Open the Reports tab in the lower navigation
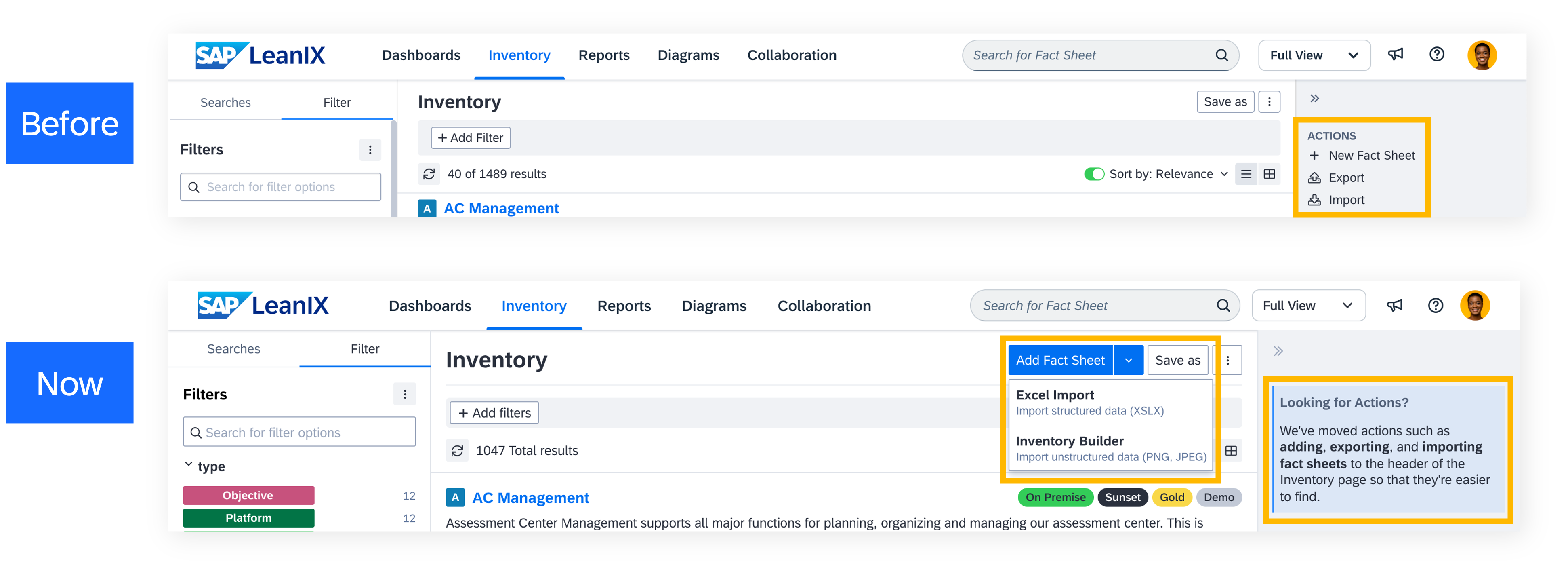The height and width of the screenshot is (574, 1568). click(x=624, y=306)
